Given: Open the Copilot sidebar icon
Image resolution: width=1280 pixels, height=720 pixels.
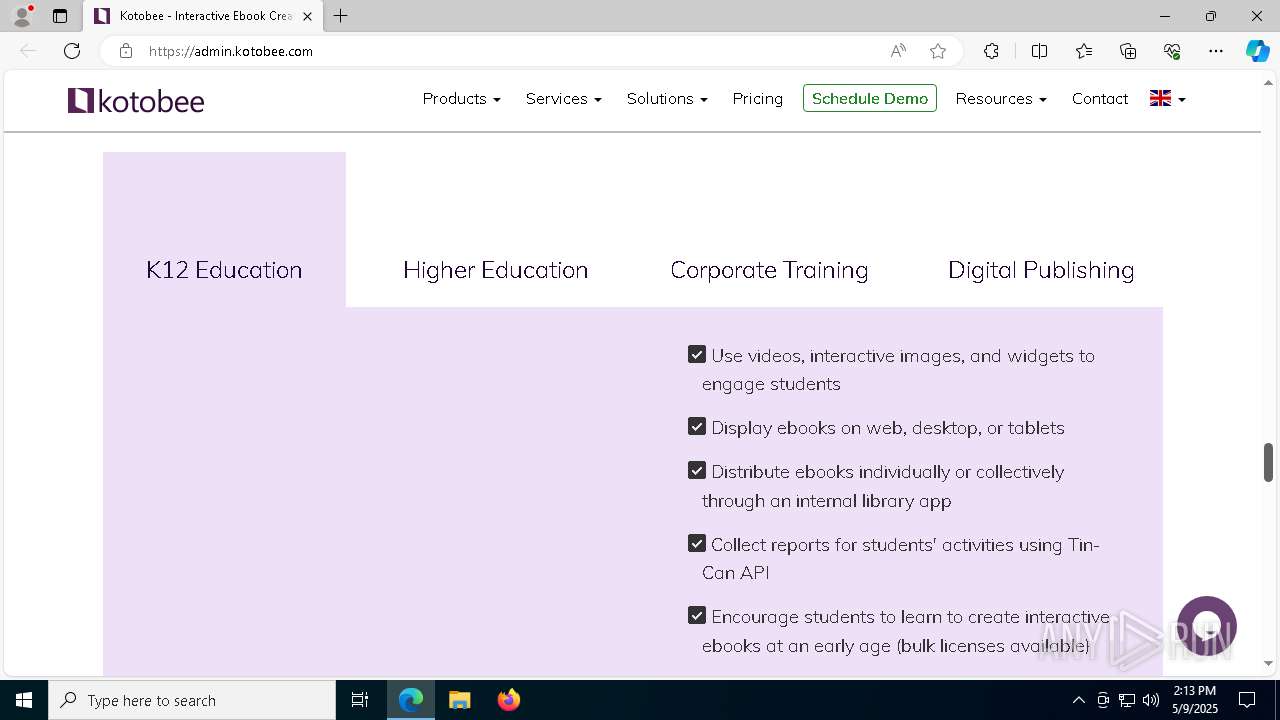Looking at the screenshot, I should tap(1257, 51).
